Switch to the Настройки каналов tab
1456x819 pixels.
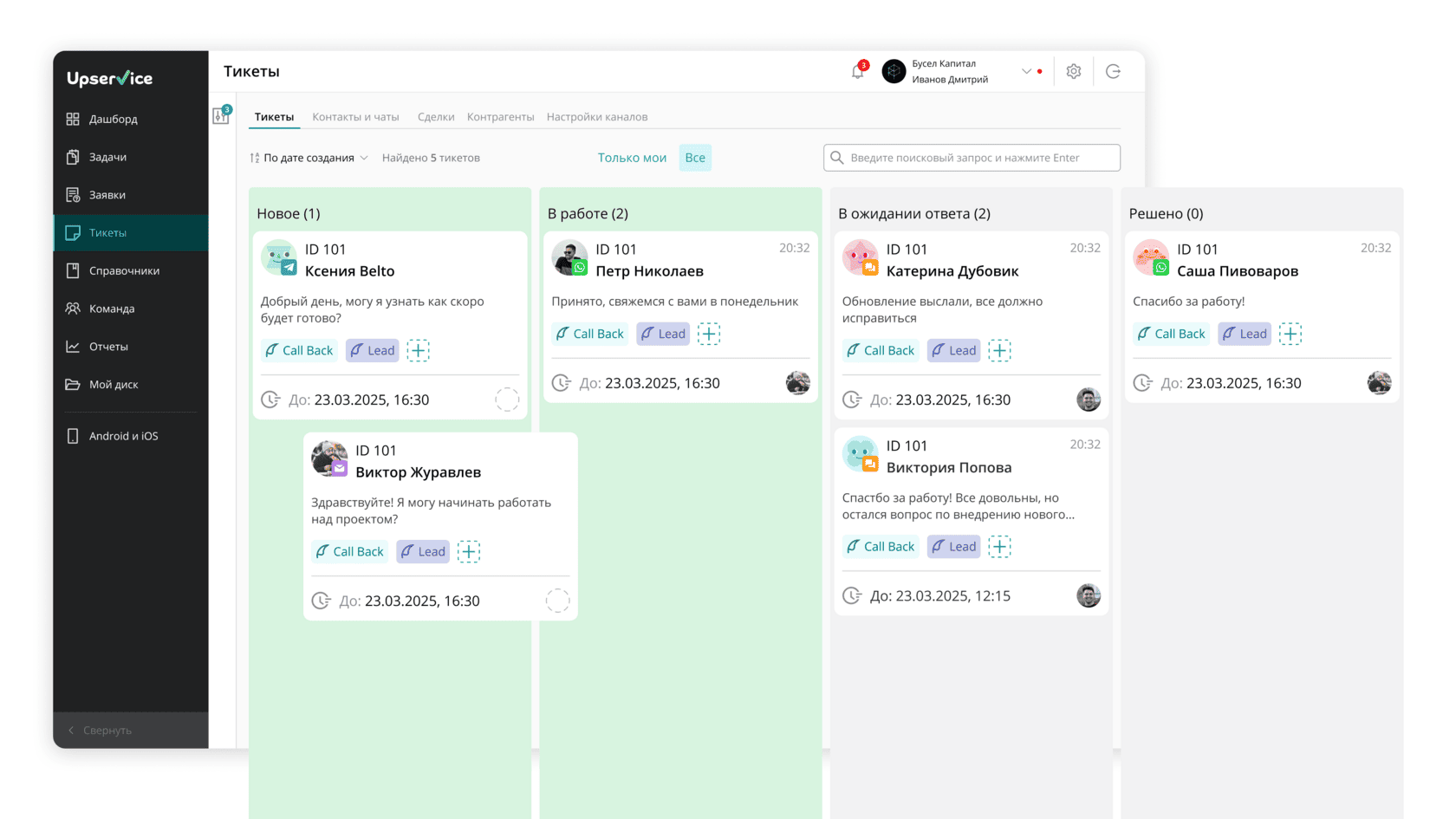[x=597, y=117]
